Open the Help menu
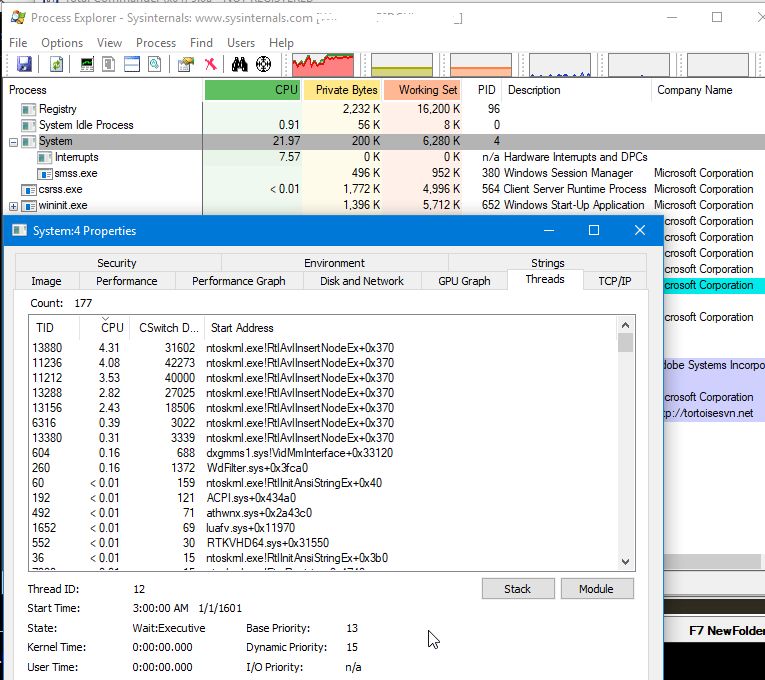The image size is (765, 680). [281, 43]
